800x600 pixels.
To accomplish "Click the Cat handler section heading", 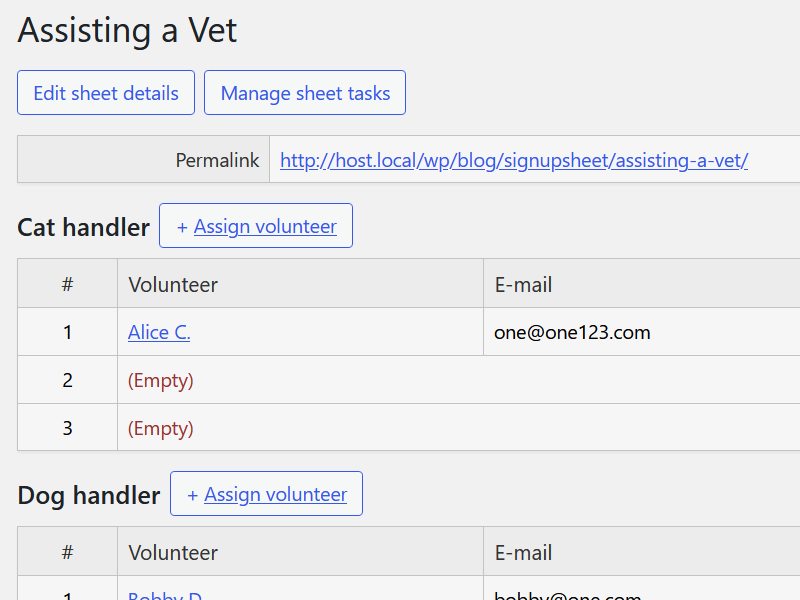I will 83,227.
